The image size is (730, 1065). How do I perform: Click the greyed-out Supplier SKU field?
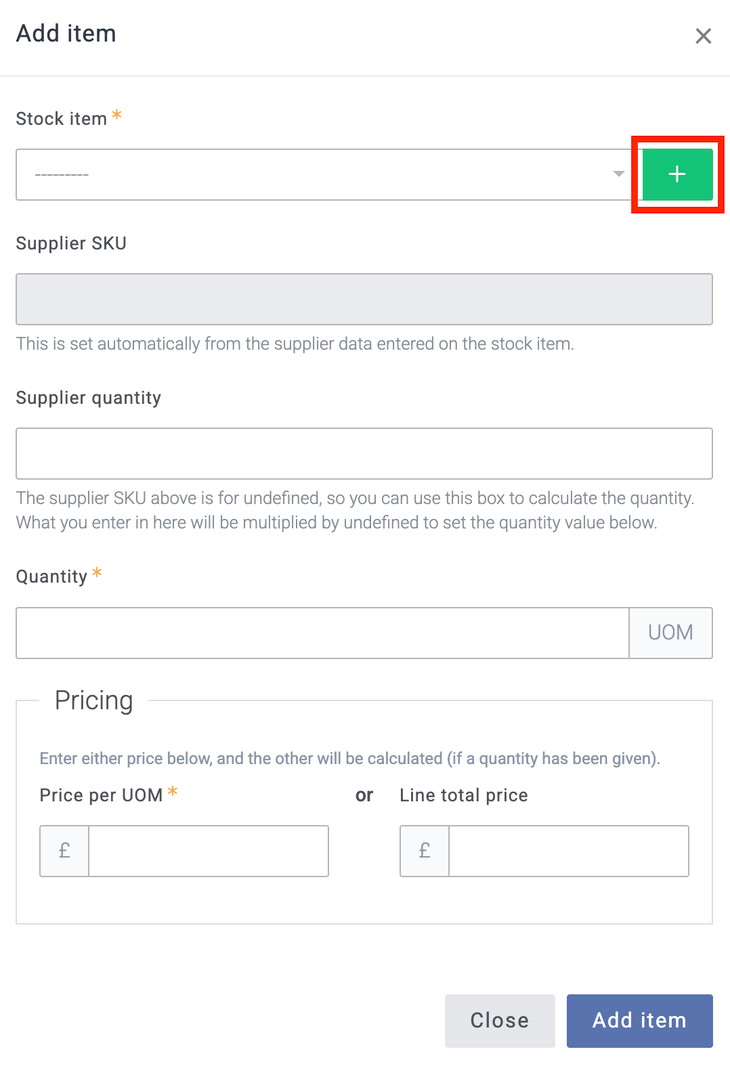[364, 299]
